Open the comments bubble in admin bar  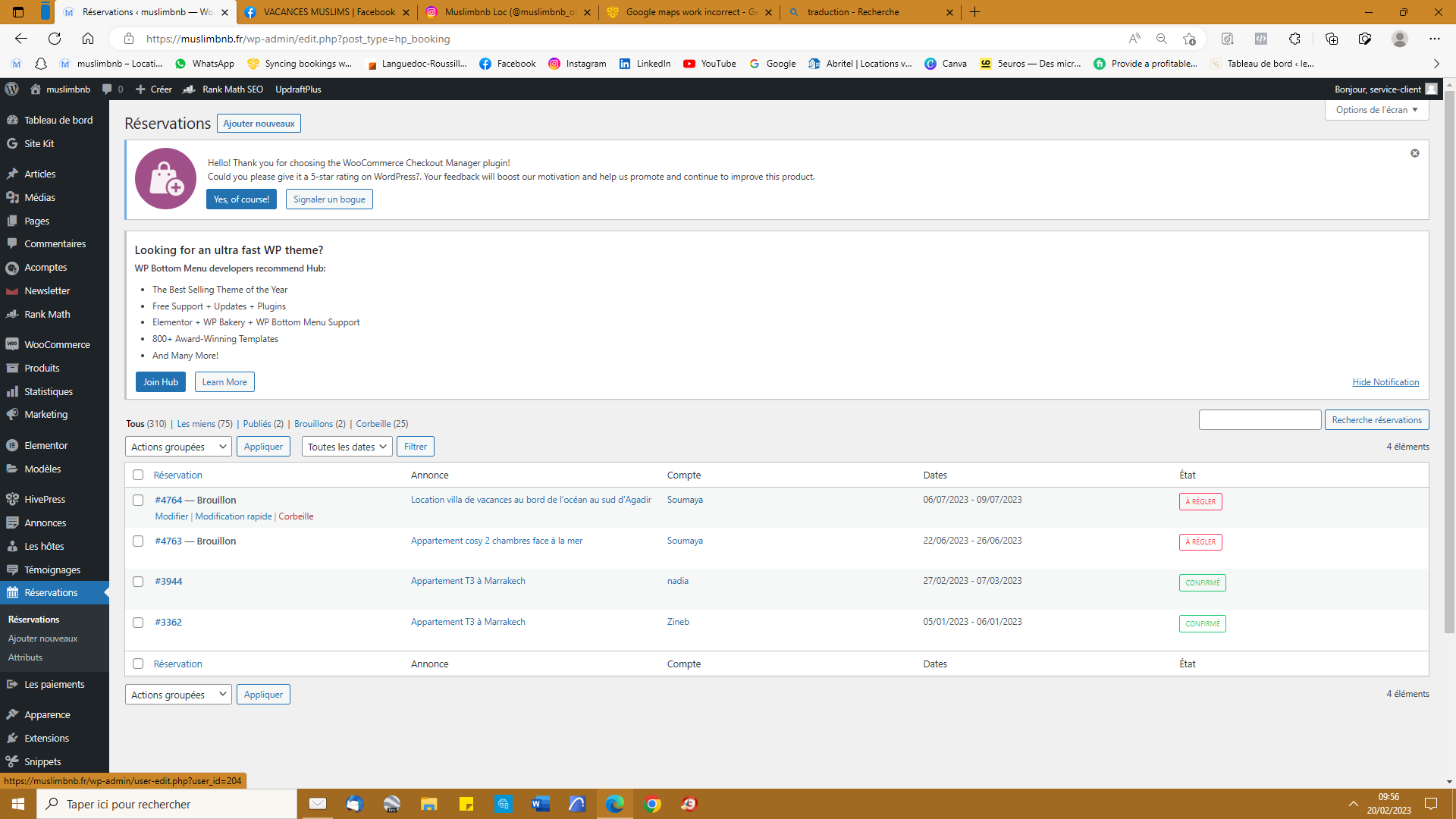coord(112,89)
